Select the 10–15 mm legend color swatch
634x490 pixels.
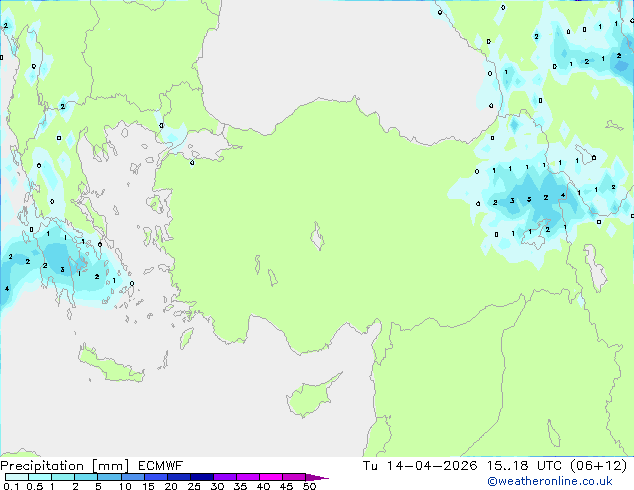pyautogui.click(x=132, y=477)
